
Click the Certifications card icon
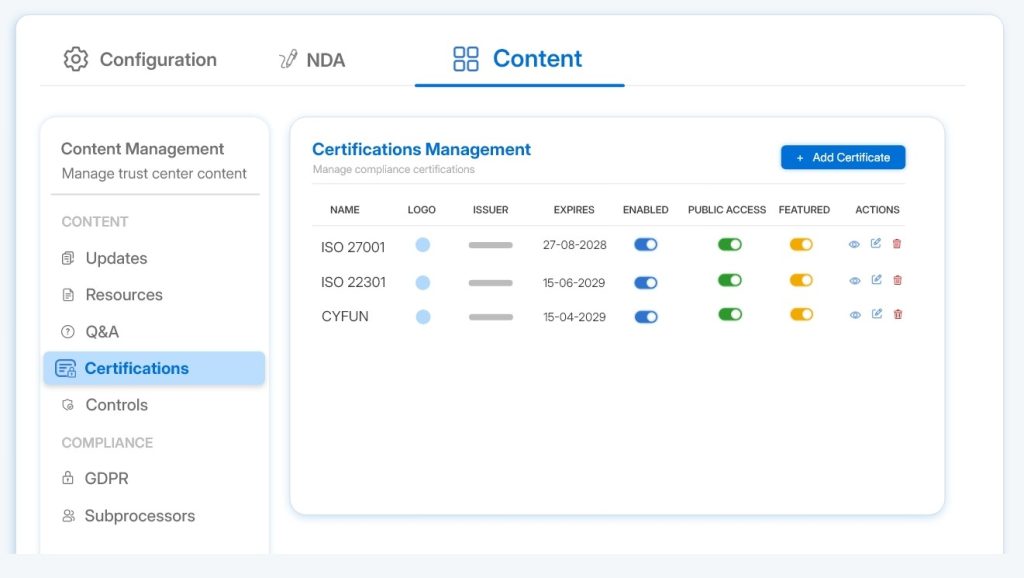[x=65, y=368]
